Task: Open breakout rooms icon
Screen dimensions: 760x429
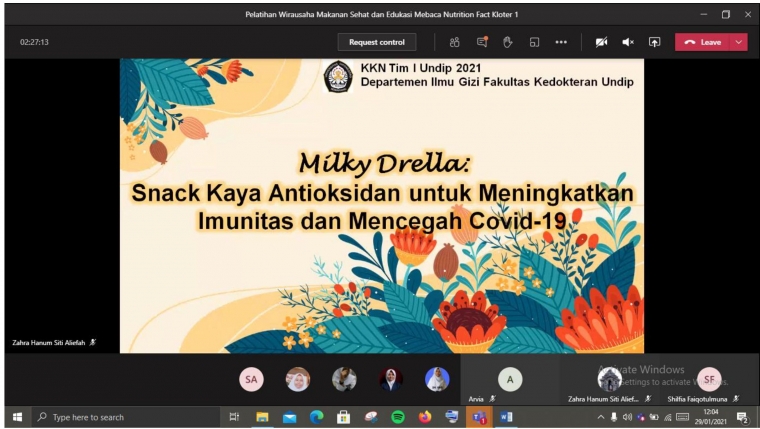Action: 534,42
